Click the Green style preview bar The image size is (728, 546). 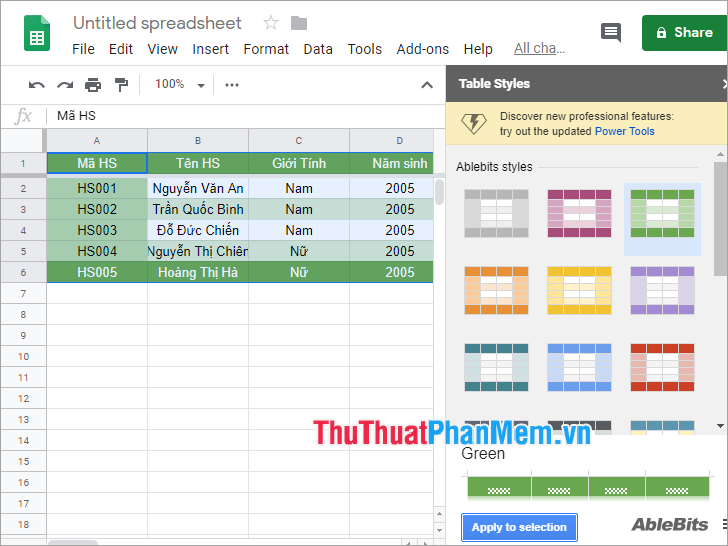[588, 487]
